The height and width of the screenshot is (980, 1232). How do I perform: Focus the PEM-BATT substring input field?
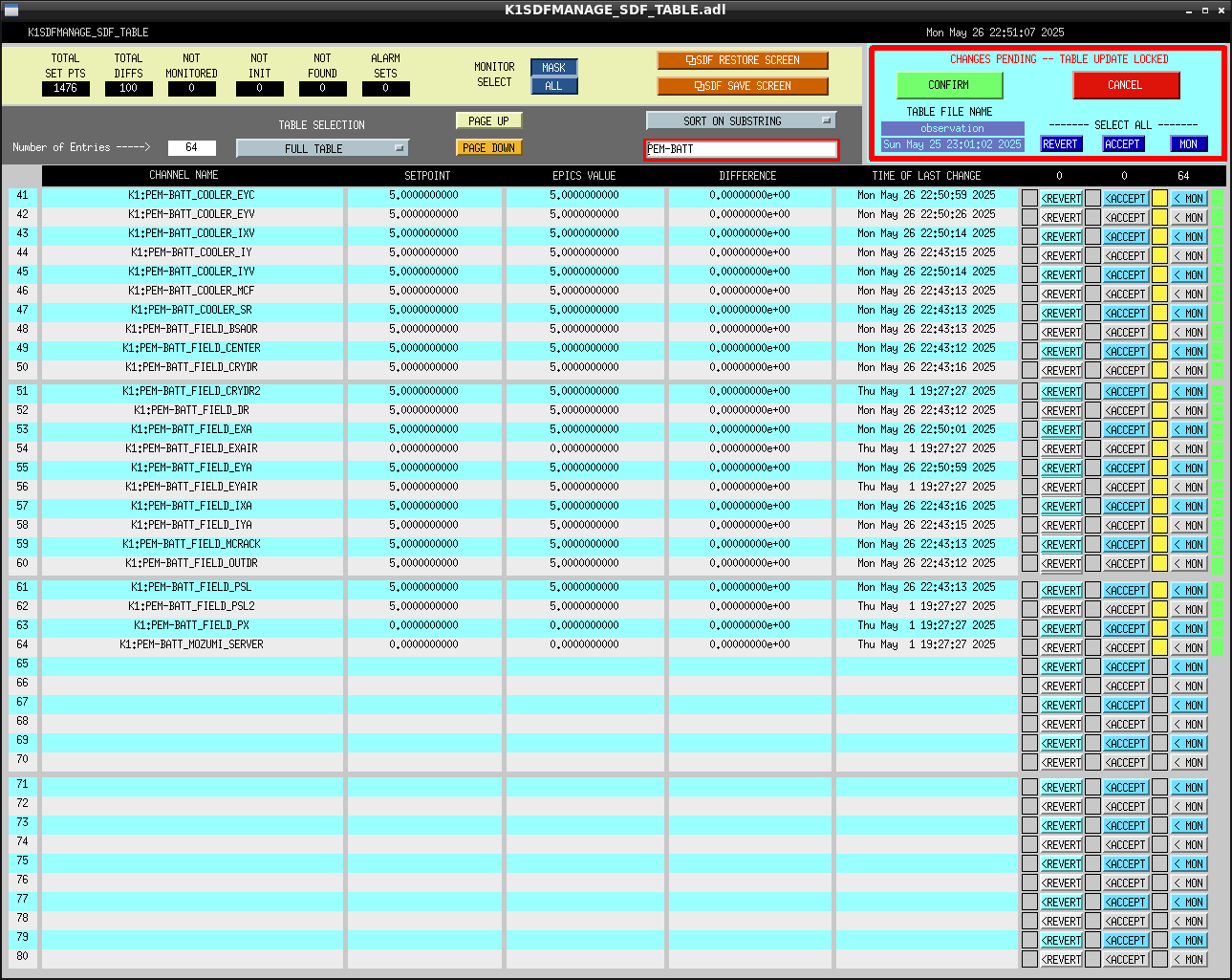(x=742, y=149)
